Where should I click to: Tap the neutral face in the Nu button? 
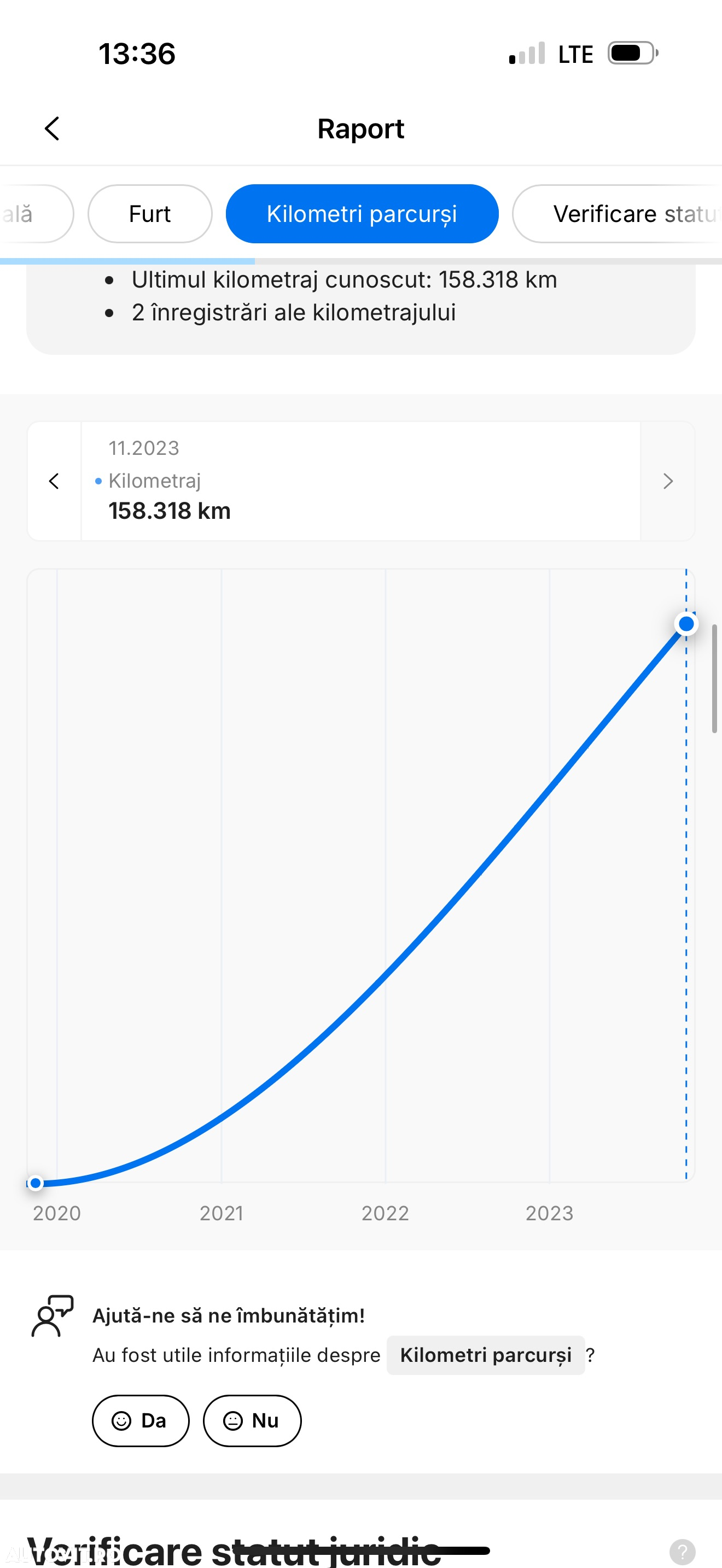click(232, 1421)
